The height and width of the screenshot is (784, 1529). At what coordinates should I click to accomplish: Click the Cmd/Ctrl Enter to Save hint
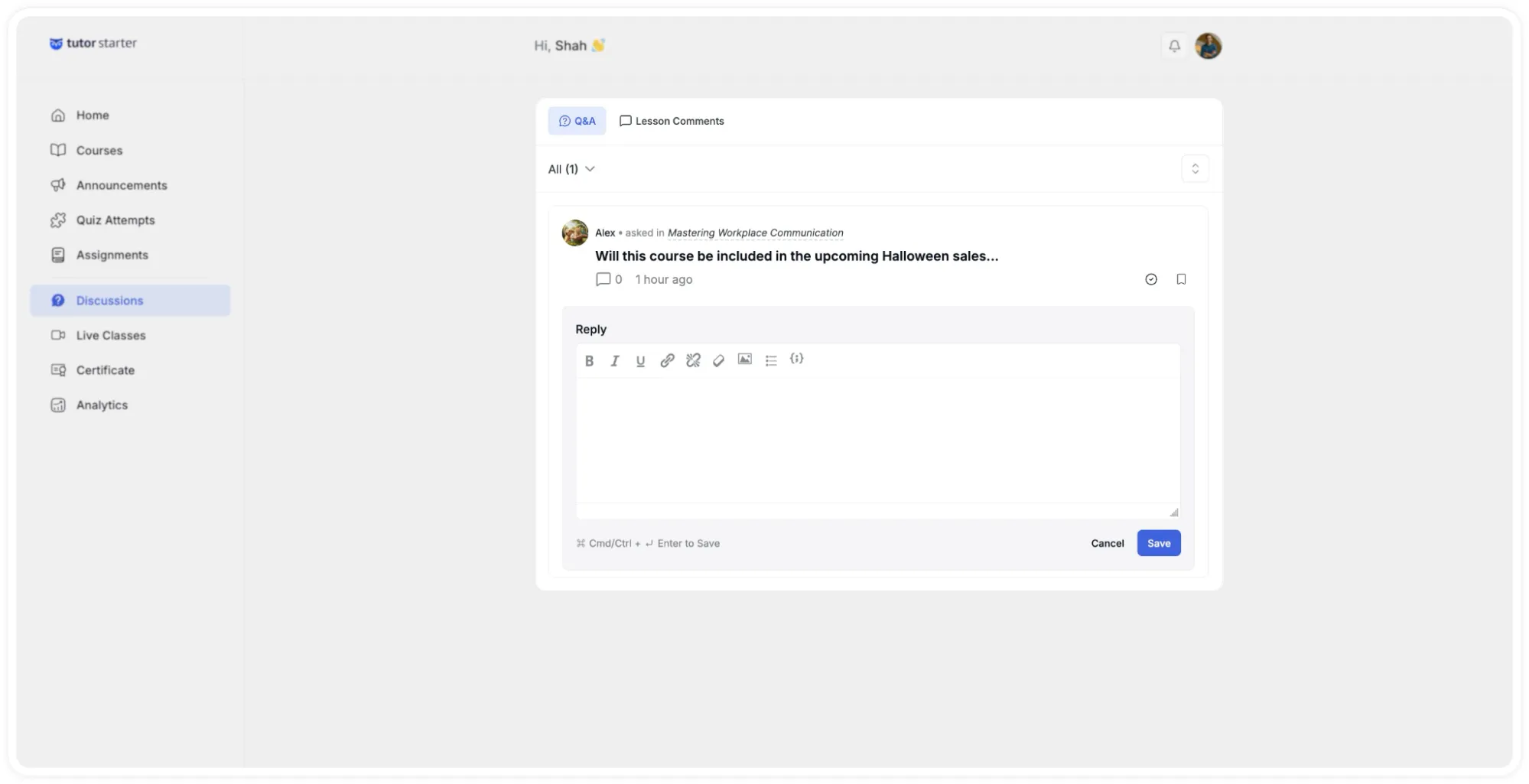coord(648,544)
